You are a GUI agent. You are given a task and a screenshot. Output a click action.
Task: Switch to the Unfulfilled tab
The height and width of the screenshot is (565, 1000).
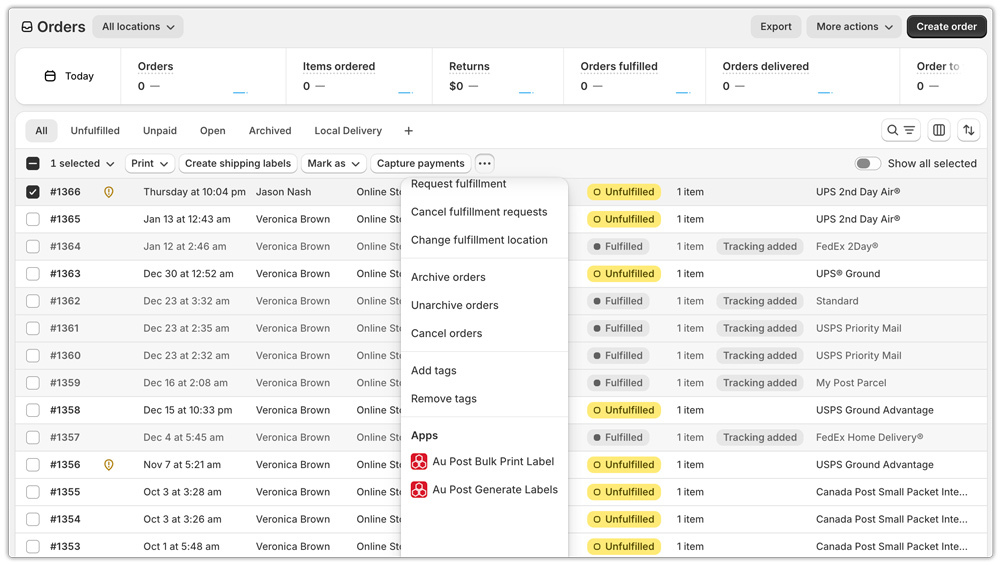[x=95, y=131]
